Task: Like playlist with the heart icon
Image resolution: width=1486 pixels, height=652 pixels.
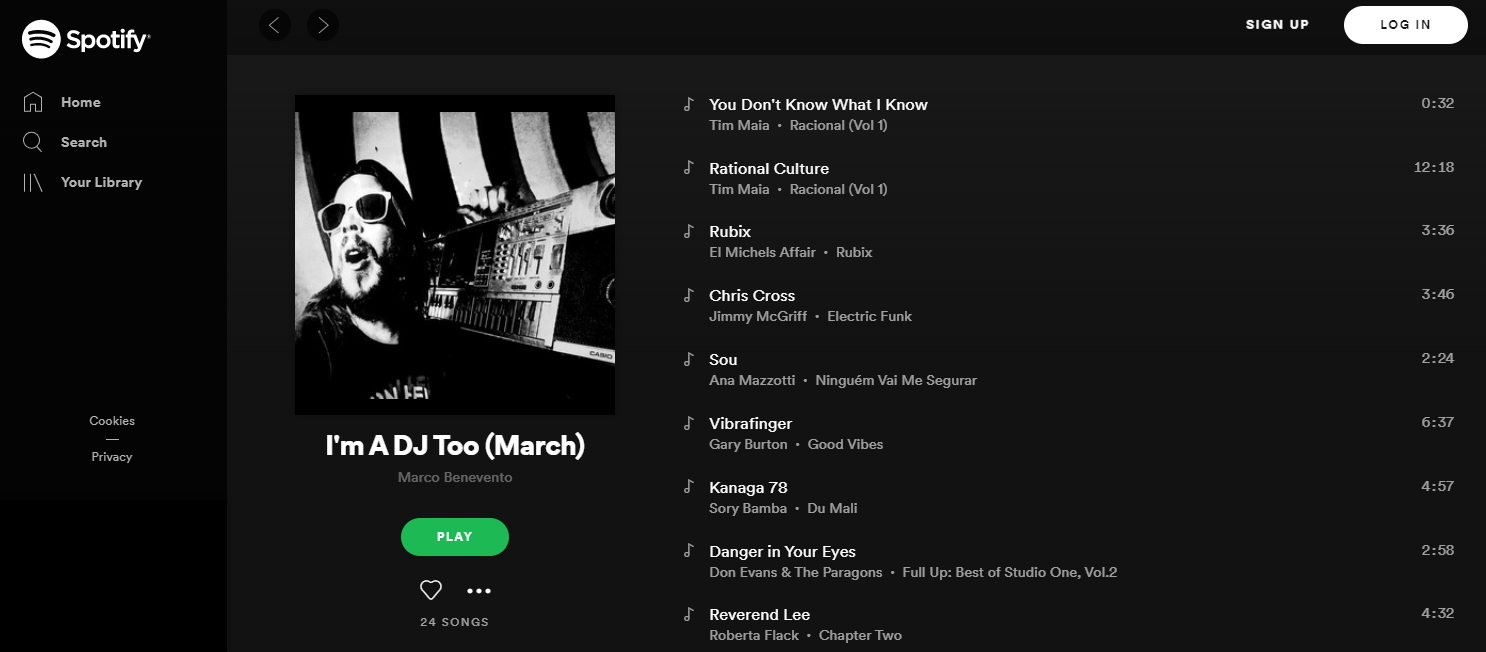Action: pos(431,590)
